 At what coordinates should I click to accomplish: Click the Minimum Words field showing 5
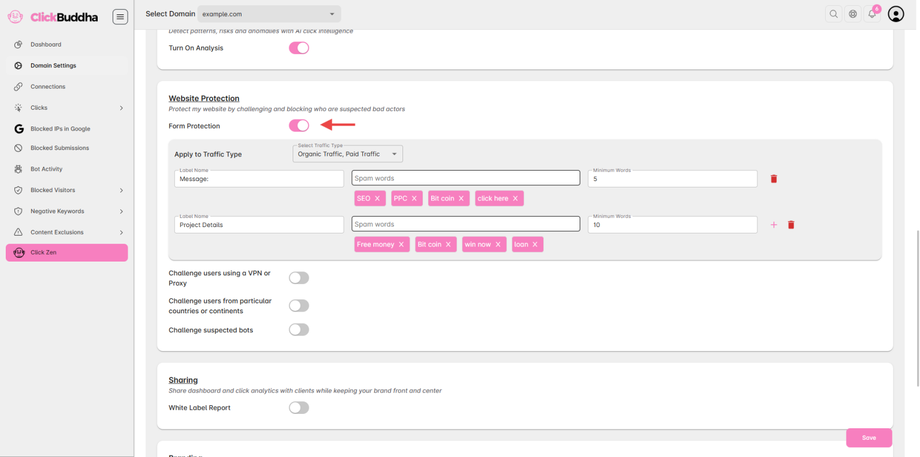(672, 179)
